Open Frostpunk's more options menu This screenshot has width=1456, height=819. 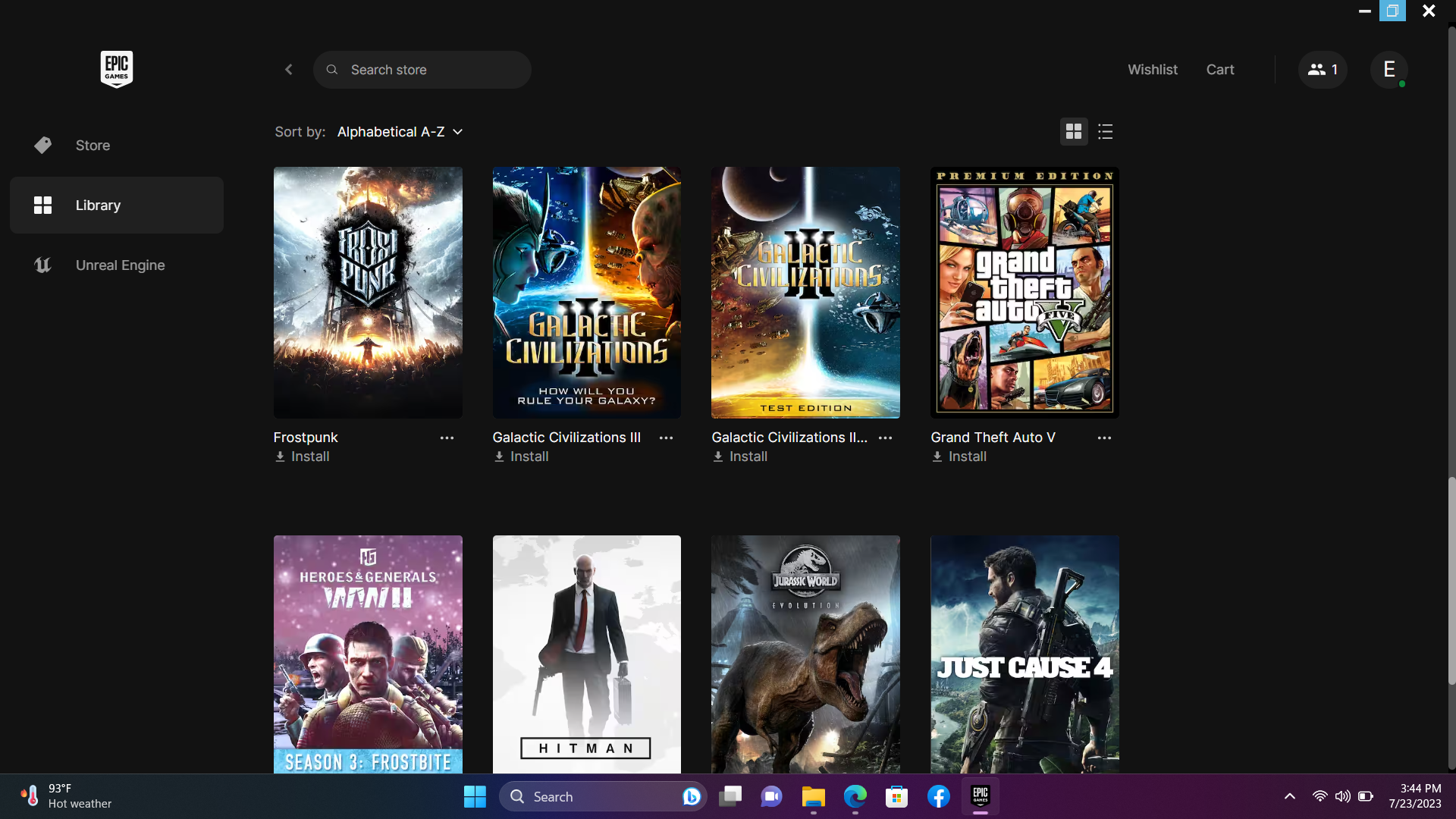(x=447, y=438)
